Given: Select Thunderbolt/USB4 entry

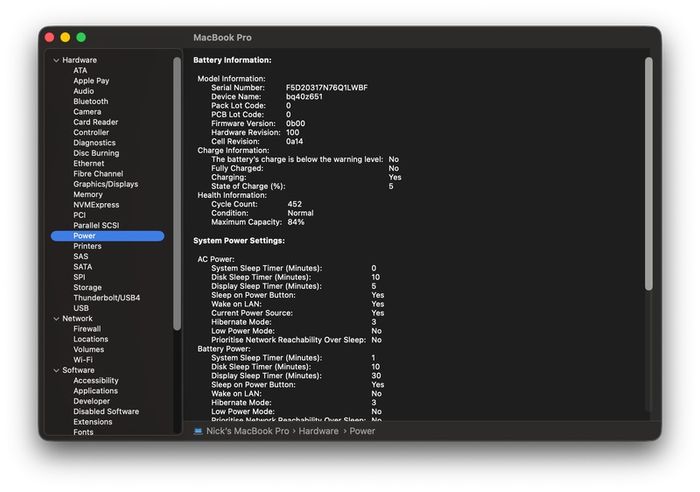Looking at the screenshot, I should (x=107, y=298).
